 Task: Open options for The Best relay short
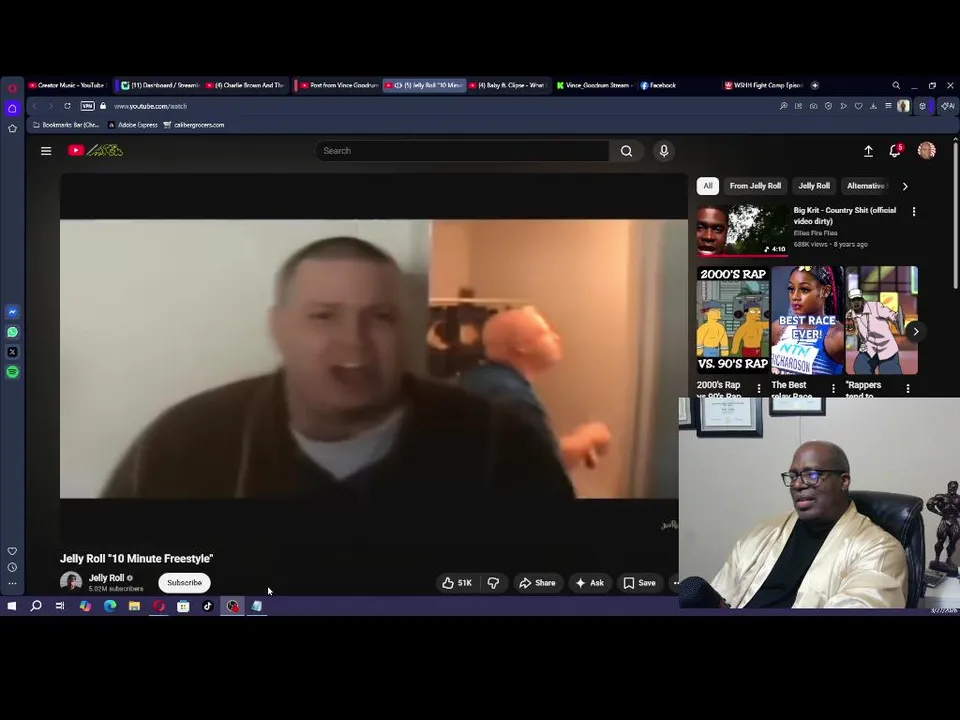(x=833, y=388)
